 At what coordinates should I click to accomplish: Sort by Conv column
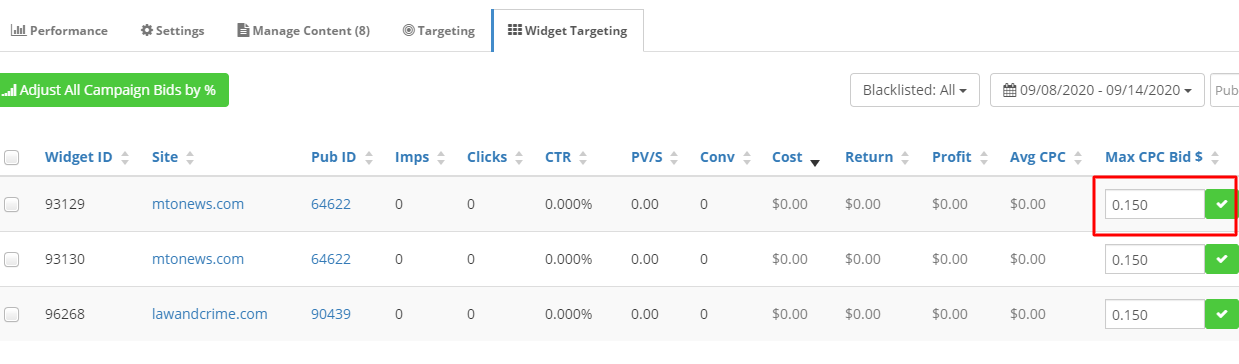(x=724, y=157)
